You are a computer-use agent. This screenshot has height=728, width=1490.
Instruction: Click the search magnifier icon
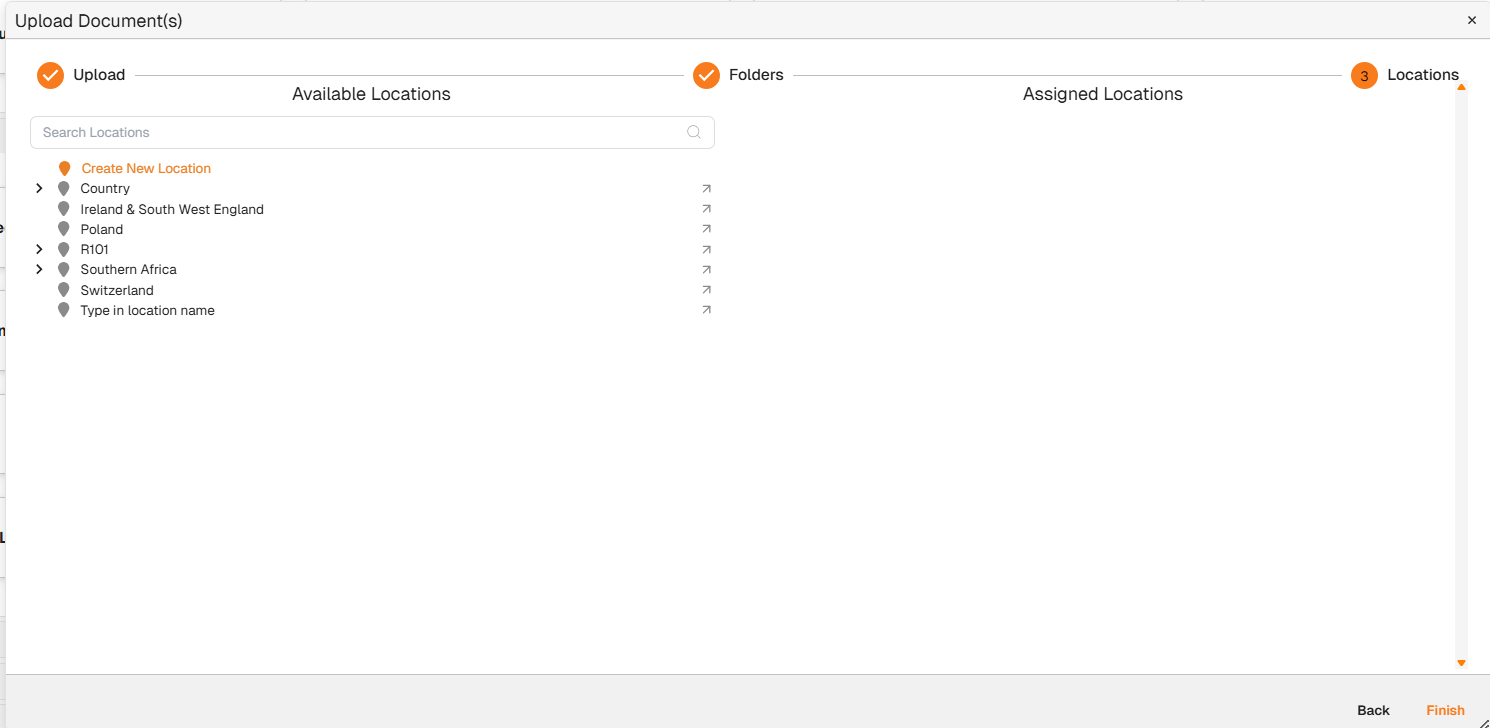pos(694,132)
